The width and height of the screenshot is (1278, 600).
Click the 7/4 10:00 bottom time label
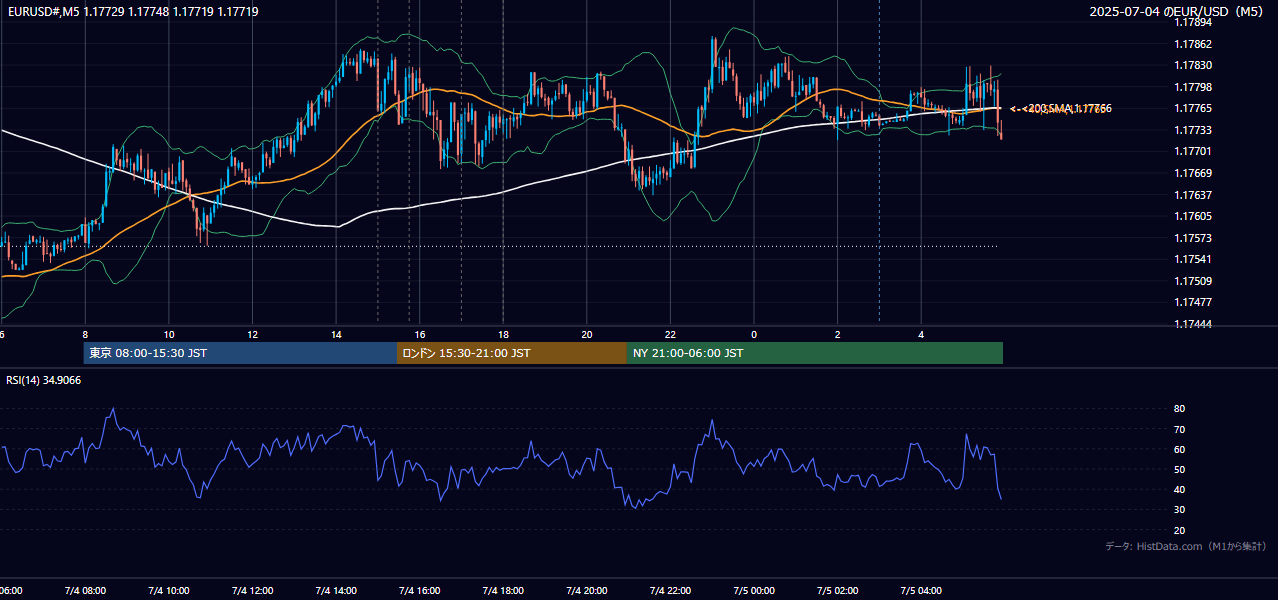coord(169,591)
